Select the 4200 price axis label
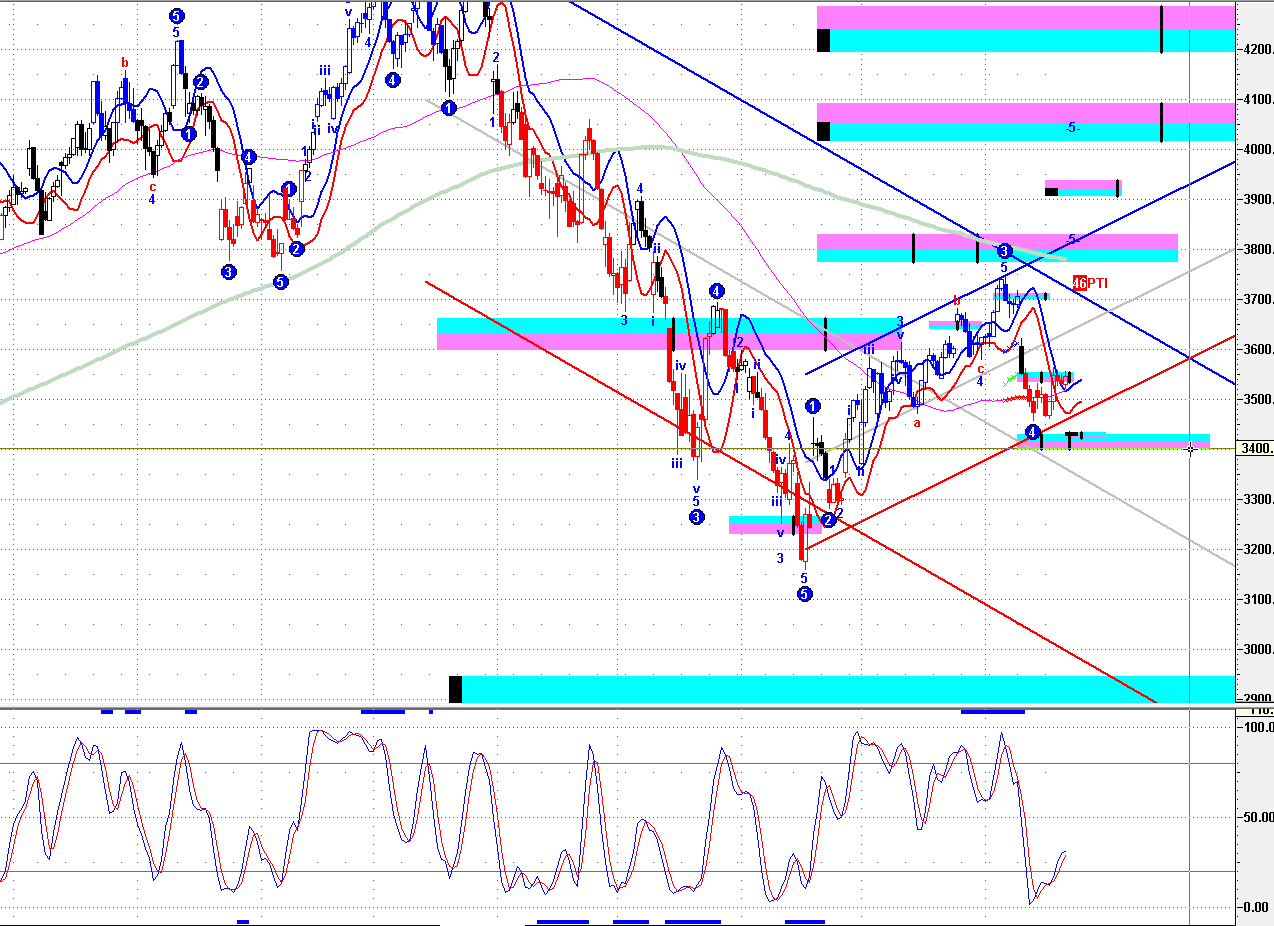 (x=1257, y=49)
